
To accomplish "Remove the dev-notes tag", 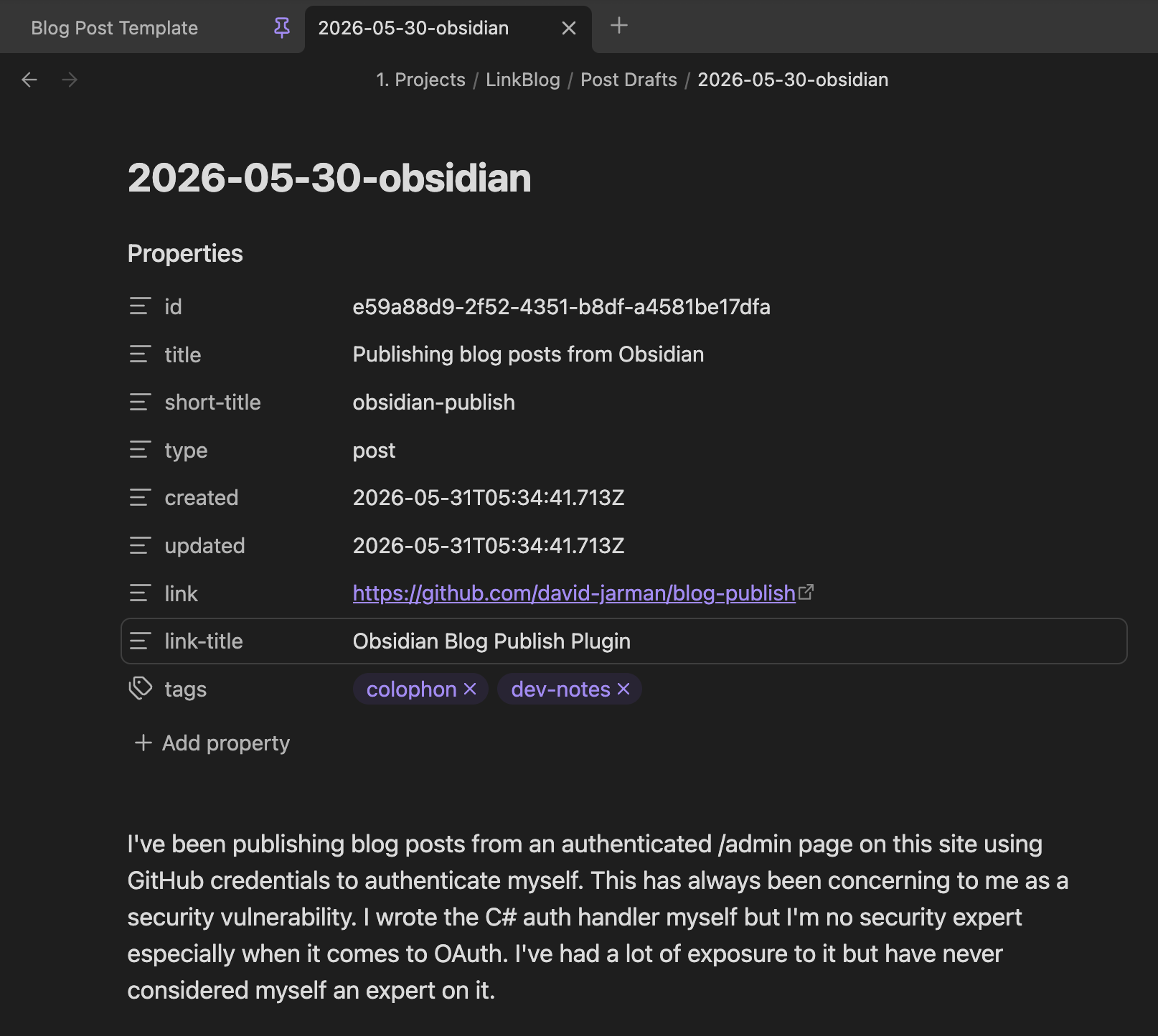I will coord(624,689).
